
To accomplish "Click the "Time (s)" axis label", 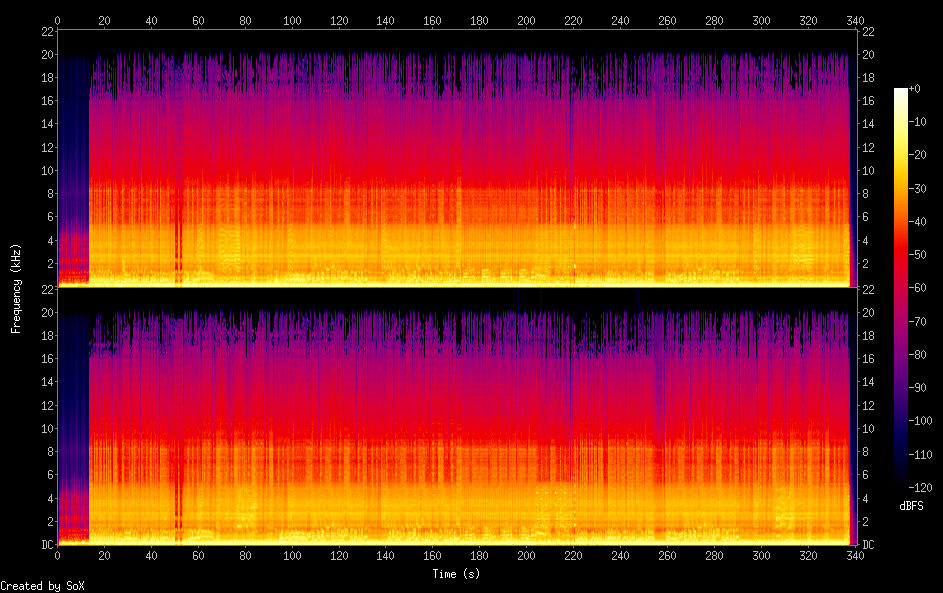I will (x=457, y=574).
